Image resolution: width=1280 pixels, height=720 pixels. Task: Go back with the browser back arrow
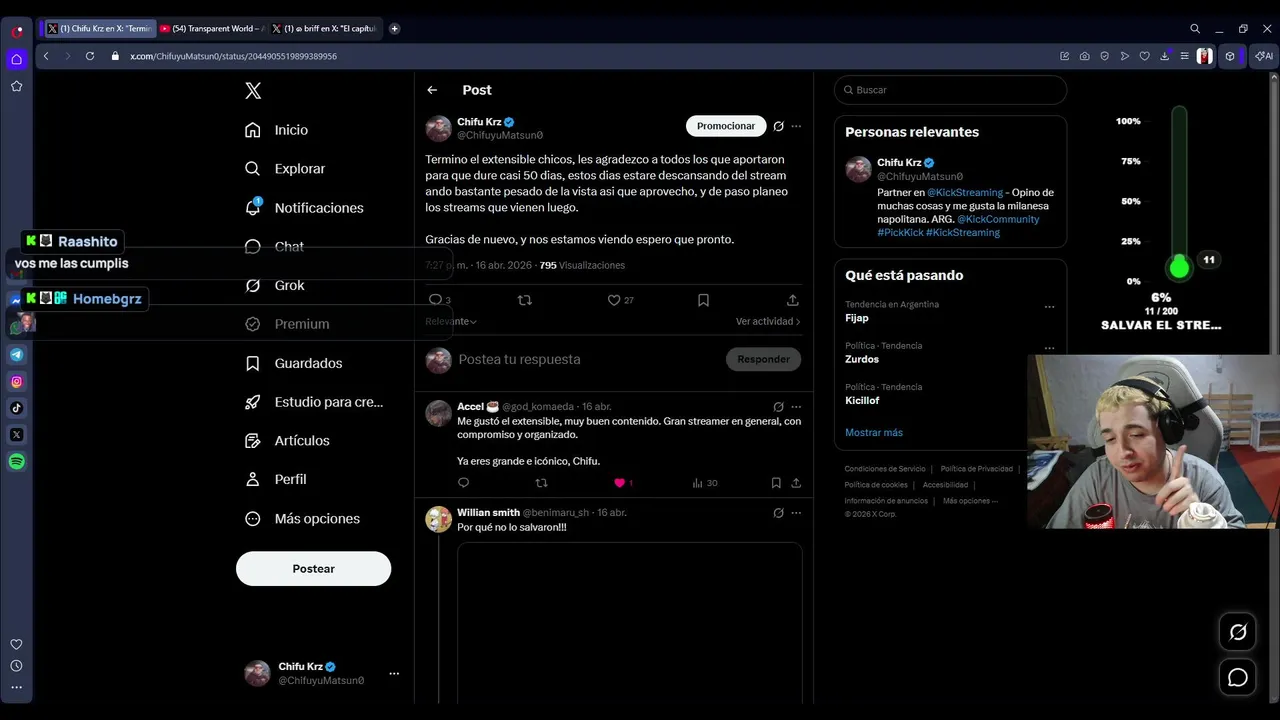pos(46,56)
